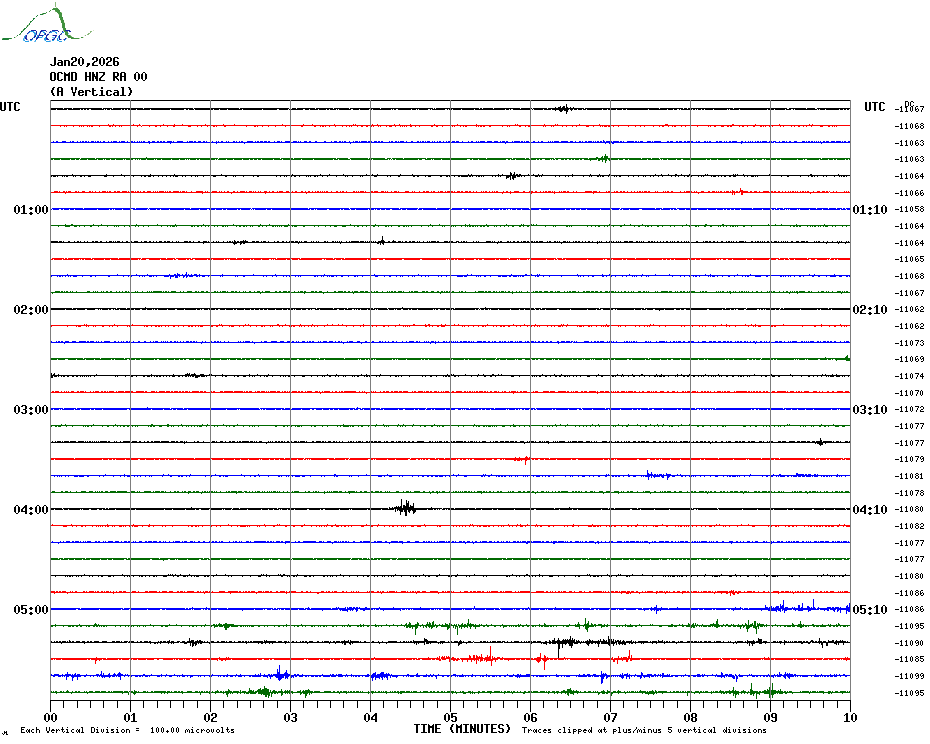930x744 pixels.
Task: Click the (A Vertical) channel label
Action: click(91, 92)
